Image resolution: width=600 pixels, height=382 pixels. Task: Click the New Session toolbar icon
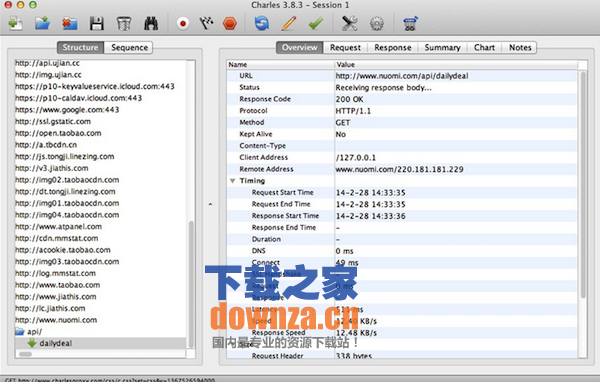click(x=16, y=24)
